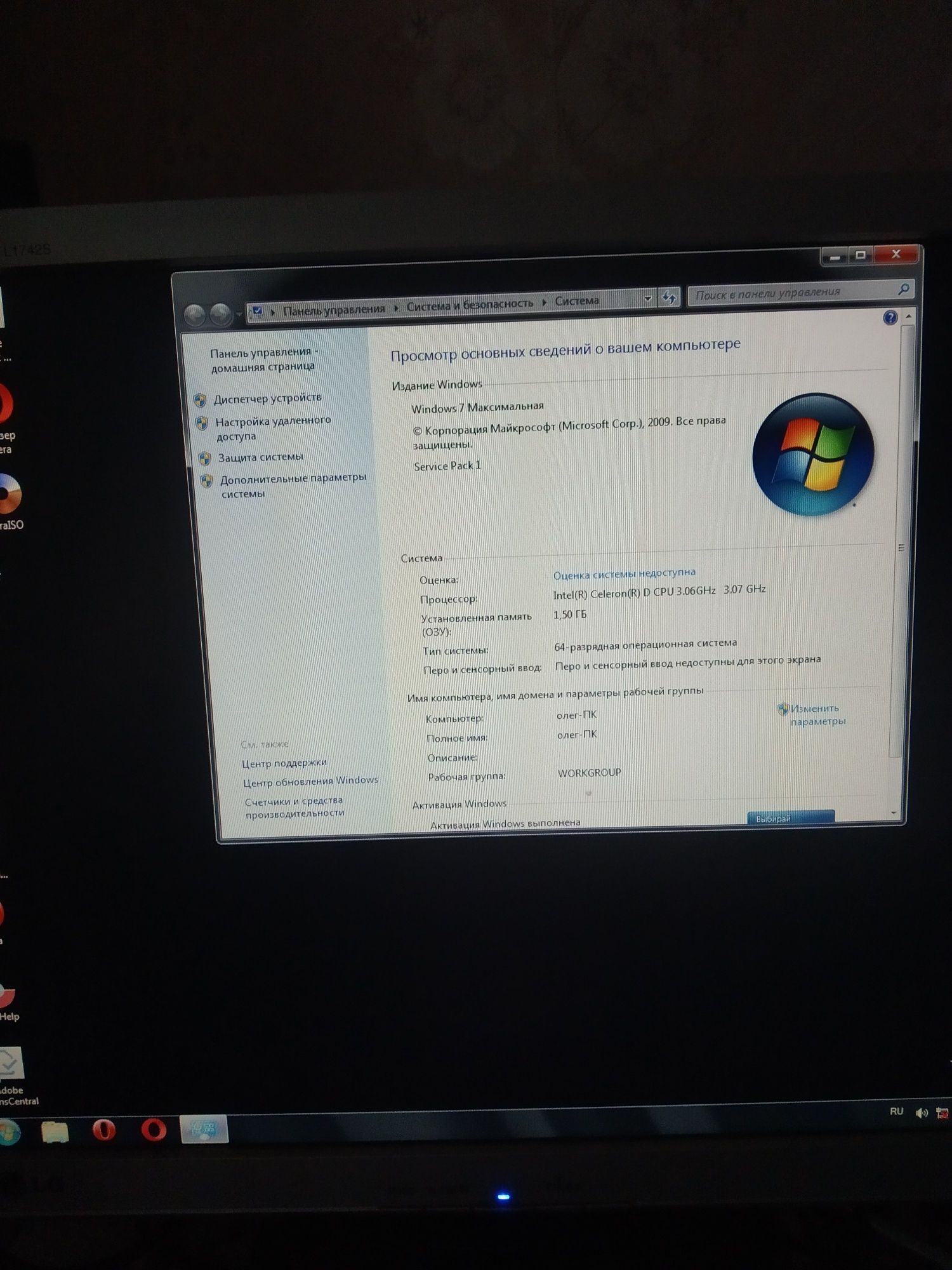Select Активация Windows выполнена text

(505, 824)
